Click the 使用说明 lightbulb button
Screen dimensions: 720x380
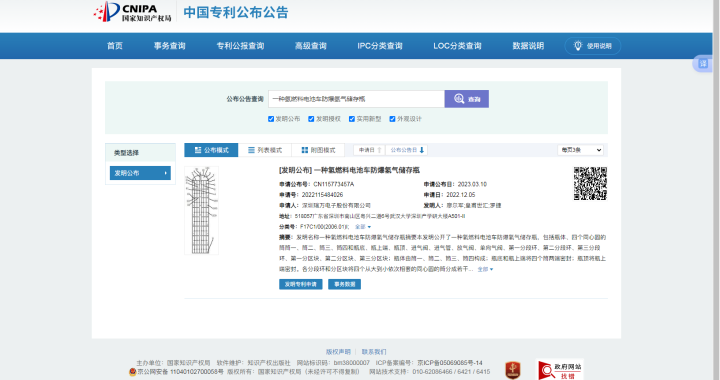(x=593, y=46)
